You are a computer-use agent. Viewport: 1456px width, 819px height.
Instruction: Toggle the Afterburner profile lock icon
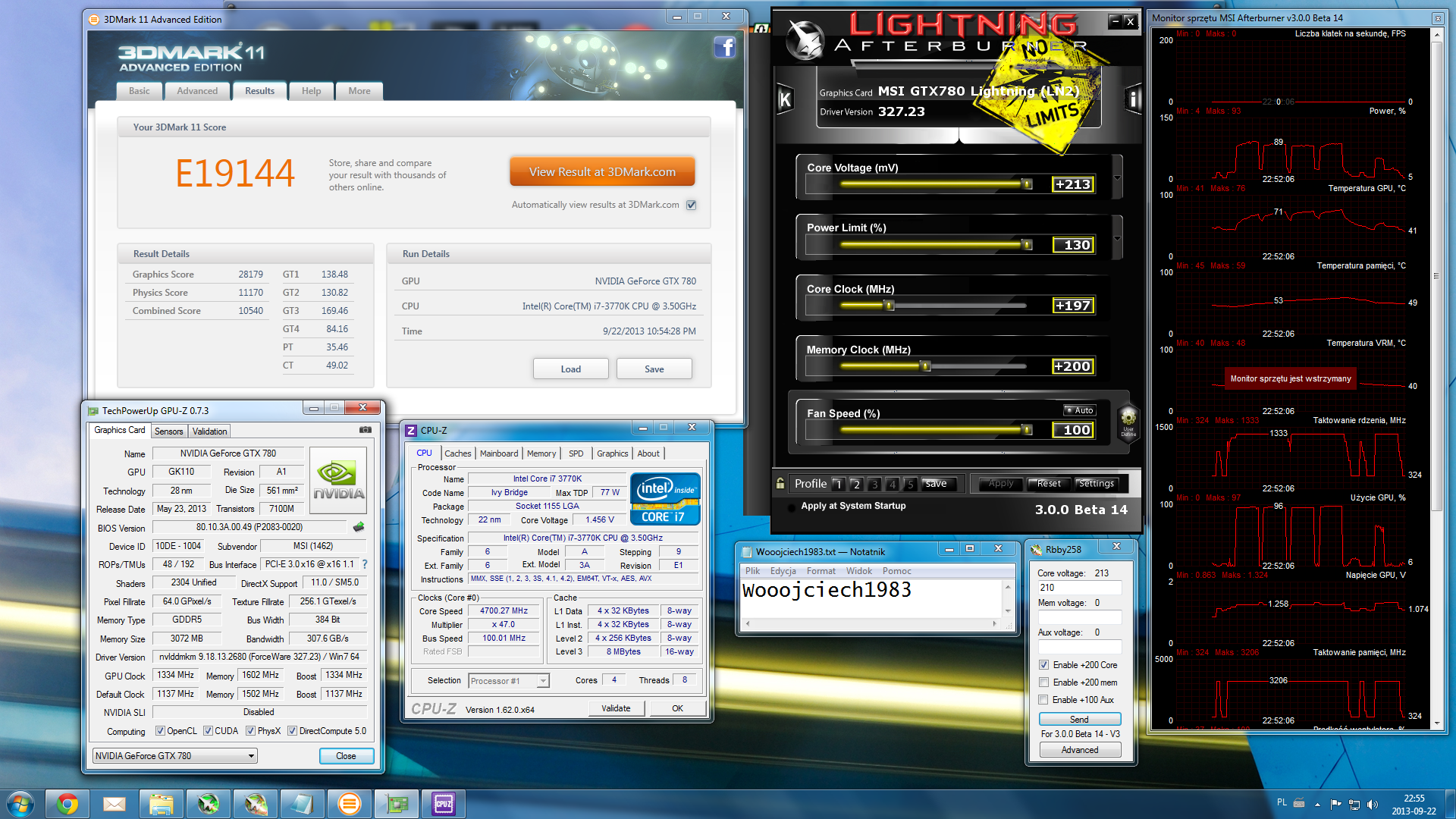click(x=780, y=483)
